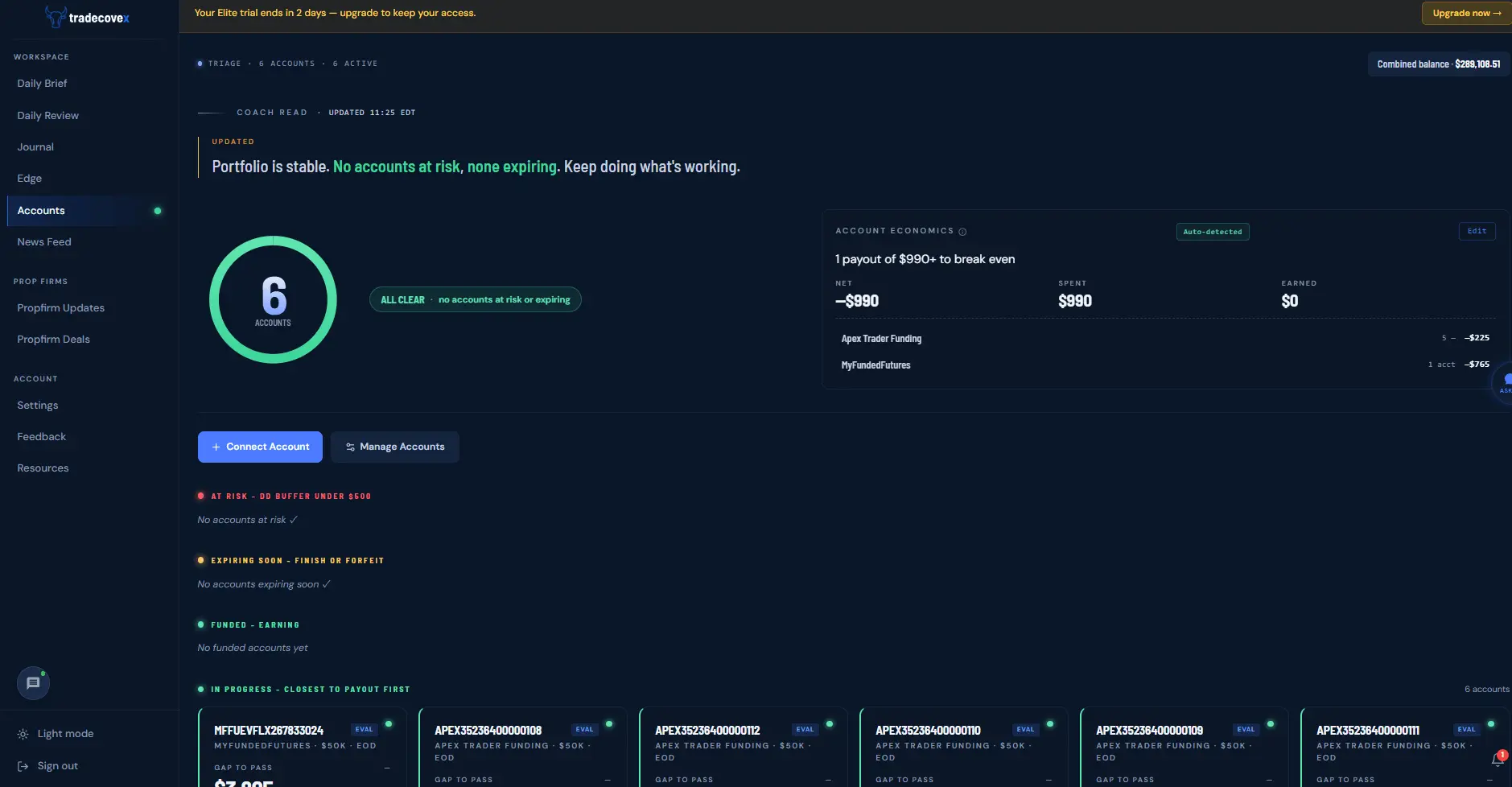Open the Ask assistant bubble
The image size is (1512, 787).
pos(1504,383)
